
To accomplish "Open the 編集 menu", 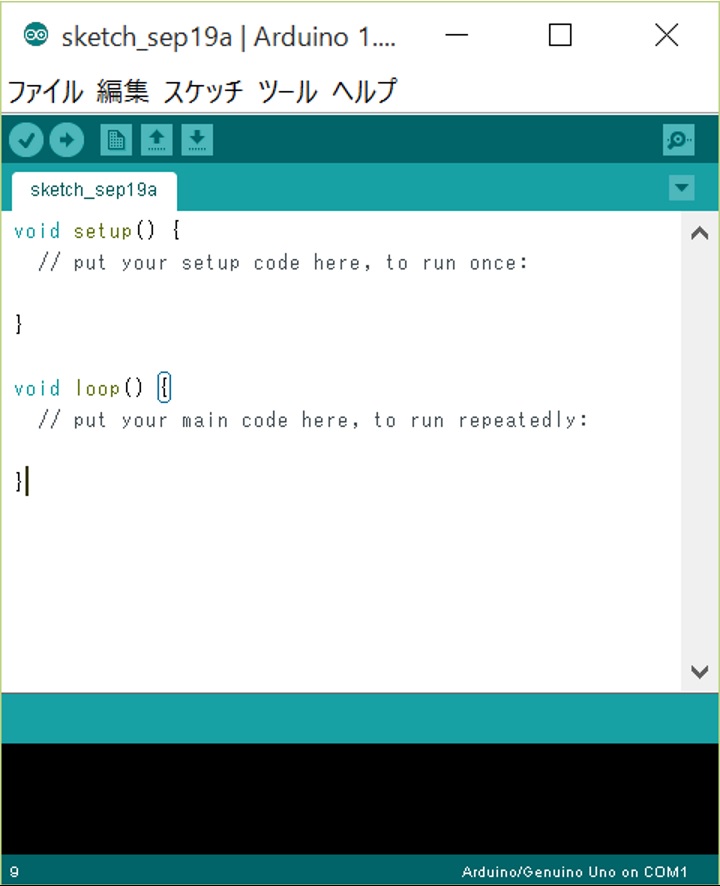I will pos(123,92).
